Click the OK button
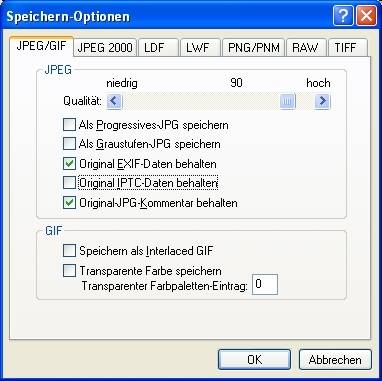Viewport: 382px width, 381px height. click(x=254, y=360)
